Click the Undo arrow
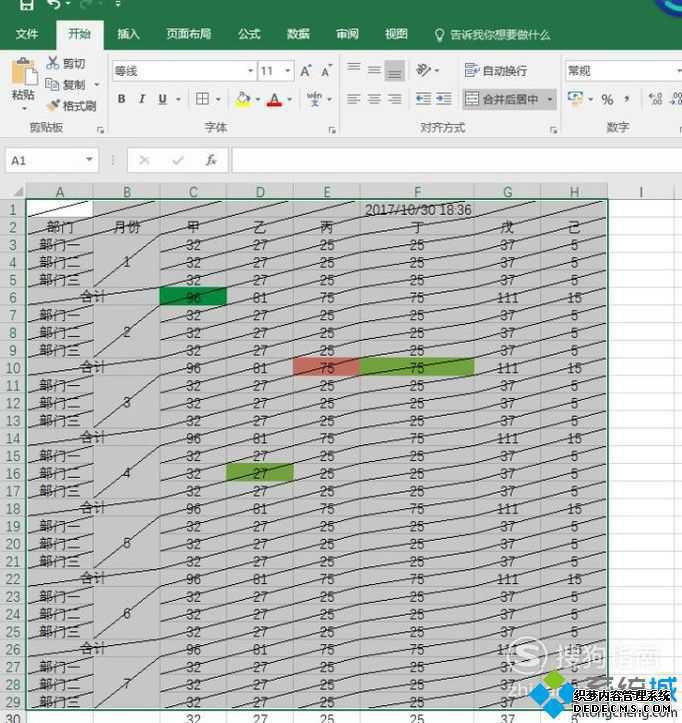Screen dimensions: 682x723 pyautogui.click(x=54, y=5)
